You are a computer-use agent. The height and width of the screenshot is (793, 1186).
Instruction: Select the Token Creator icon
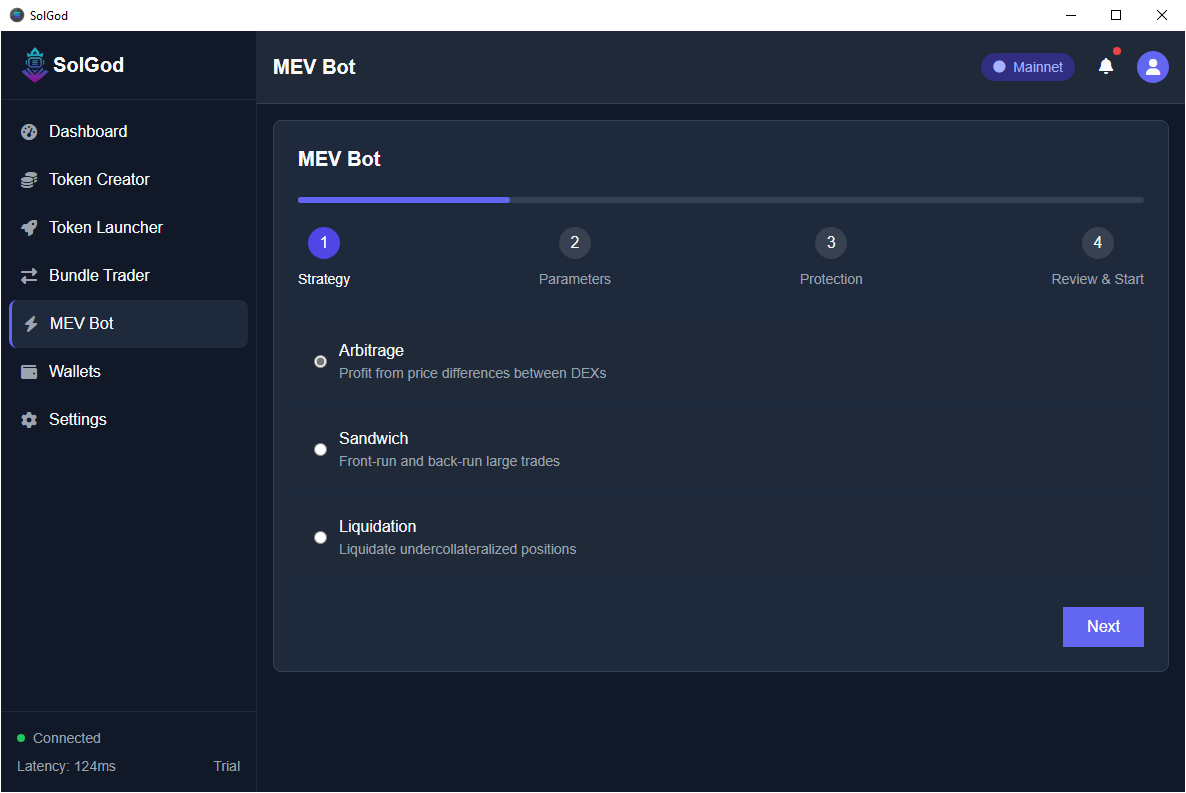point(28,179)
